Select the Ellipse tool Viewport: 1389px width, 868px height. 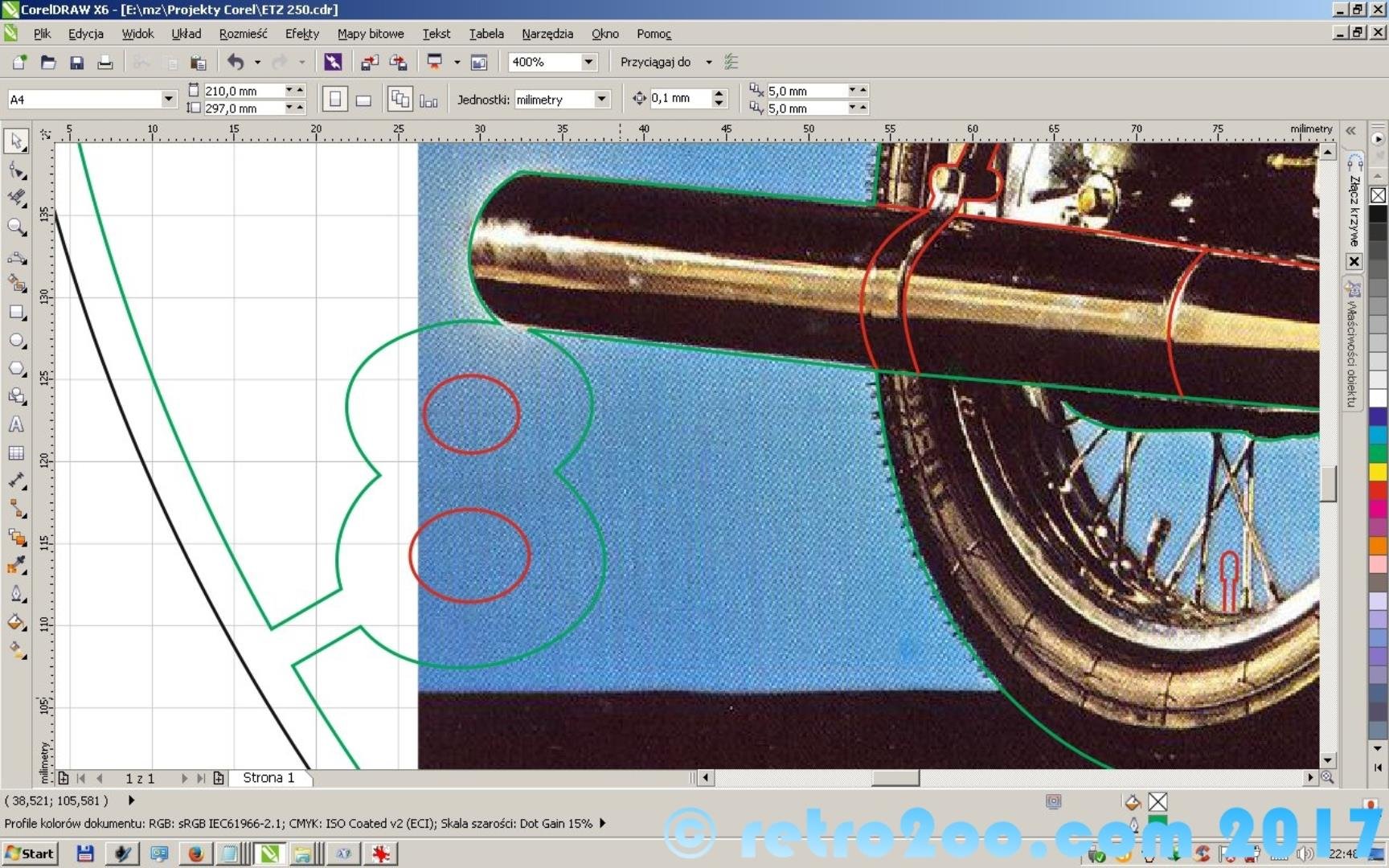pos(16,341)
